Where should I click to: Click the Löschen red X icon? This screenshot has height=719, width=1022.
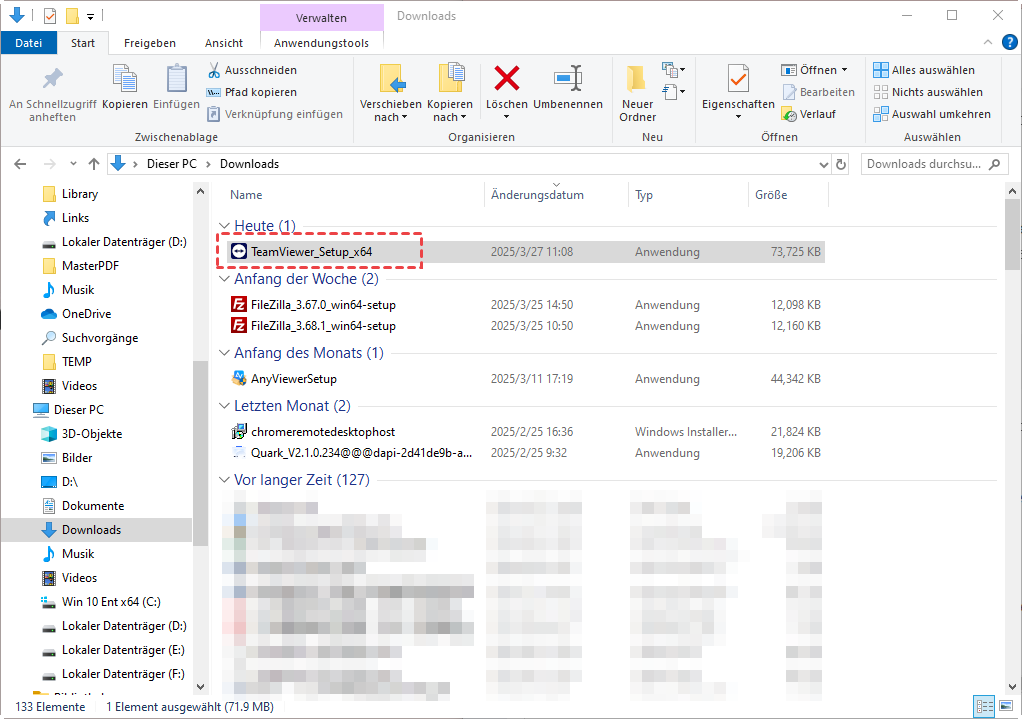506,78
